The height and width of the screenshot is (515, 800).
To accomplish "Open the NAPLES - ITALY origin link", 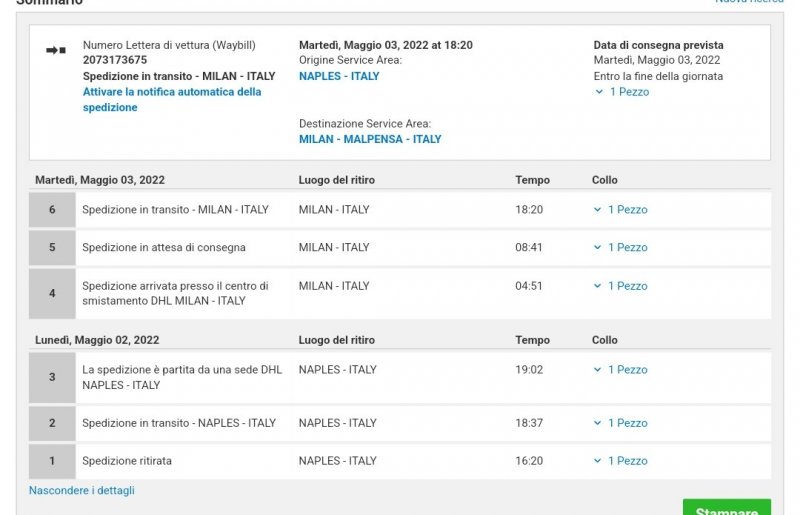I will pyautogui.click(x=339, y=76).
